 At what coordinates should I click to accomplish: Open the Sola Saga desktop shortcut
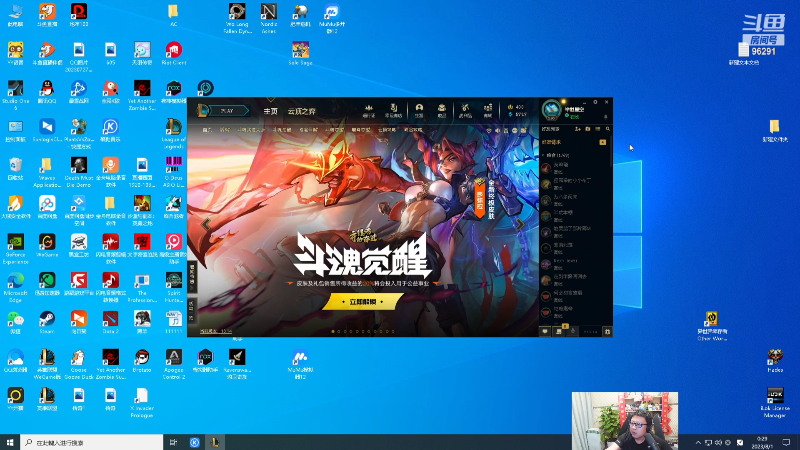pos(300,54)
